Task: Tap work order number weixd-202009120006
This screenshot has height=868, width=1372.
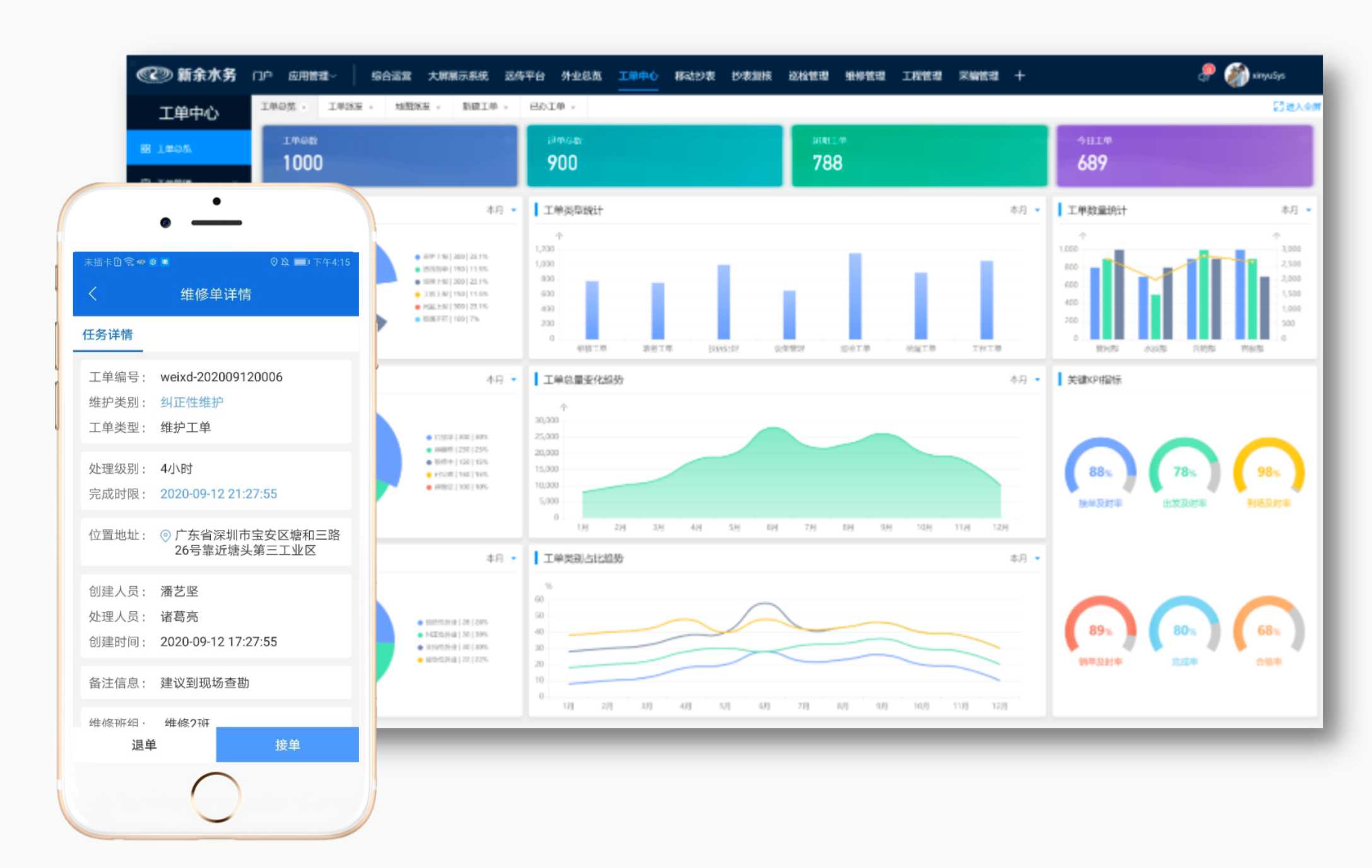Action: 222,377
